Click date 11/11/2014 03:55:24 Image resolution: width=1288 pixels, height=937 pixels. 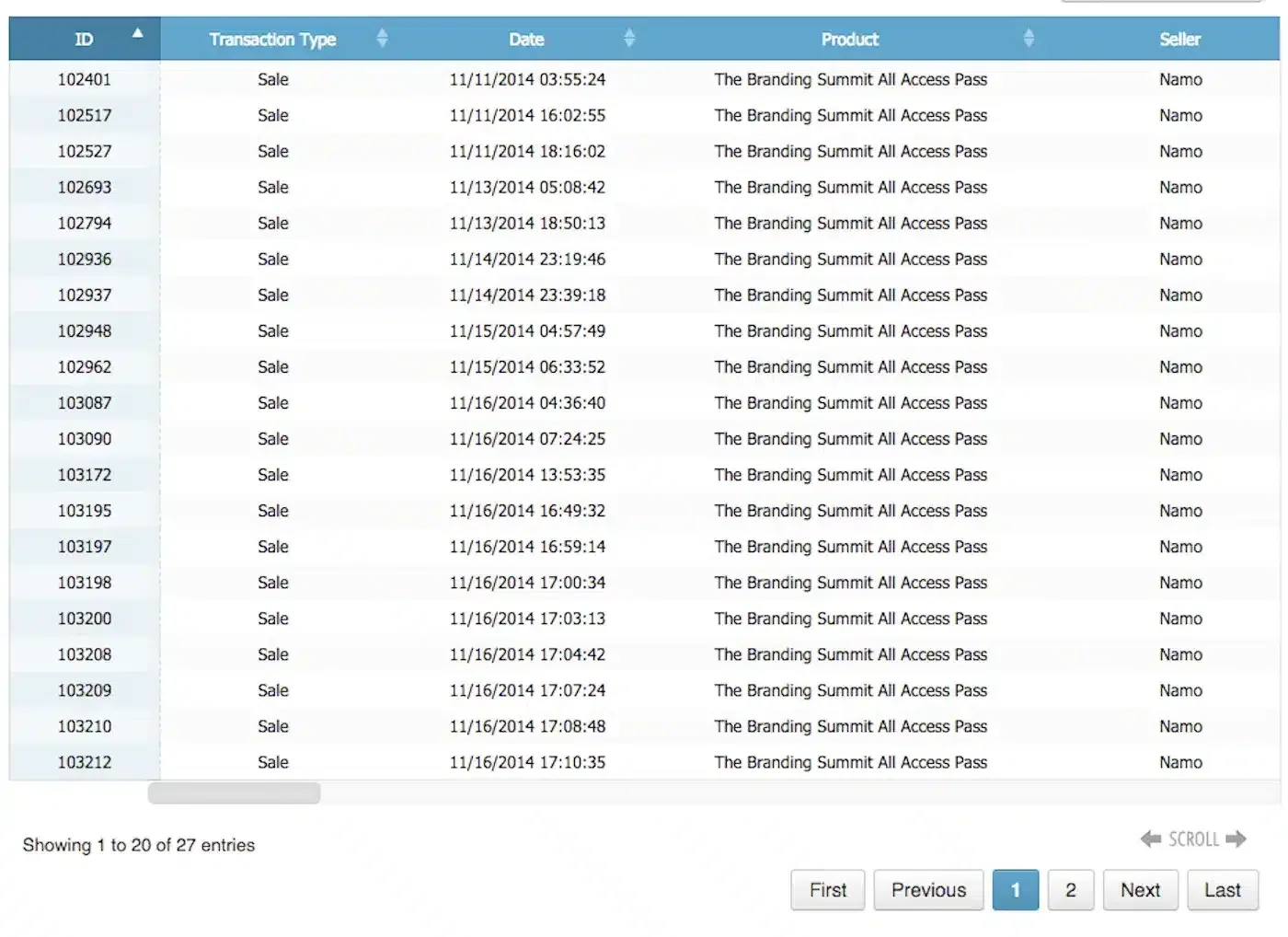click(527, 79)
